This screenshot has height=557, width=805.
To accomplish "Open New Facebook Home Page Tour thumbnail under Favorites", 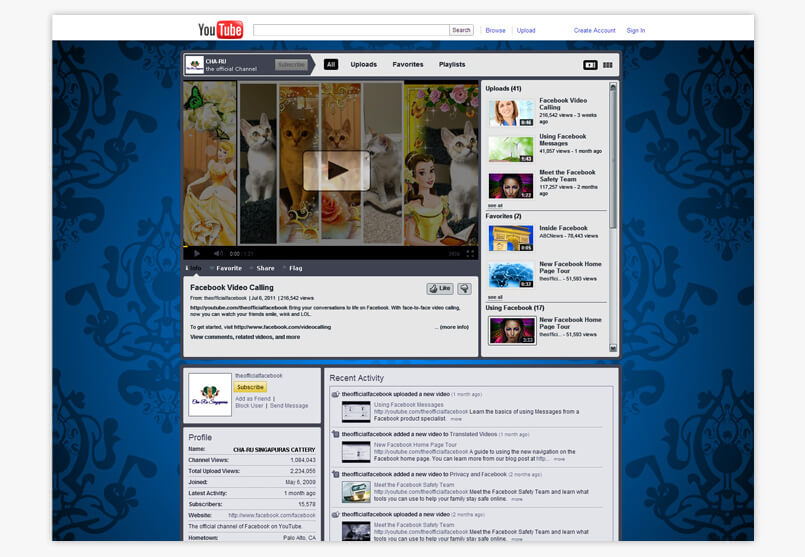I will click(x=511, y=275).
